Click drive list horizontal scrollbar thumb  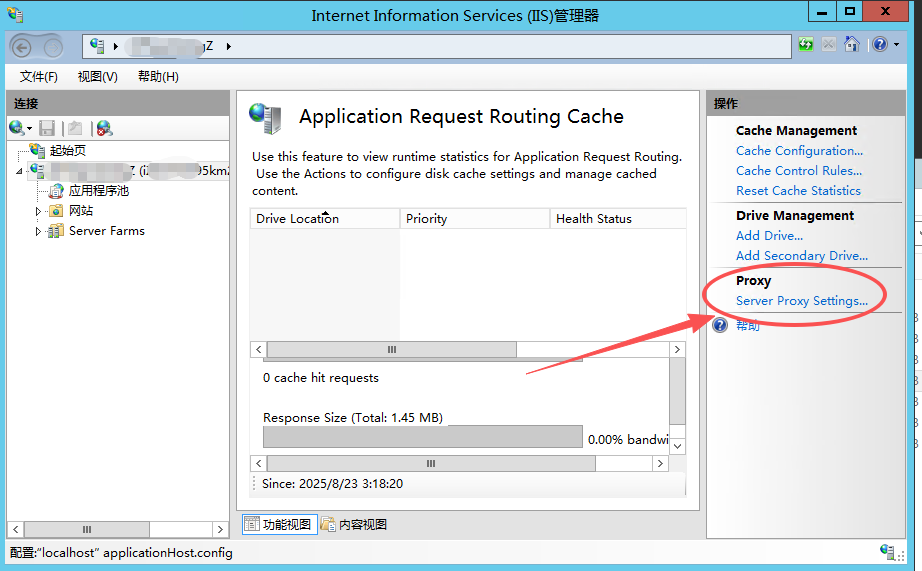(392, 349)
